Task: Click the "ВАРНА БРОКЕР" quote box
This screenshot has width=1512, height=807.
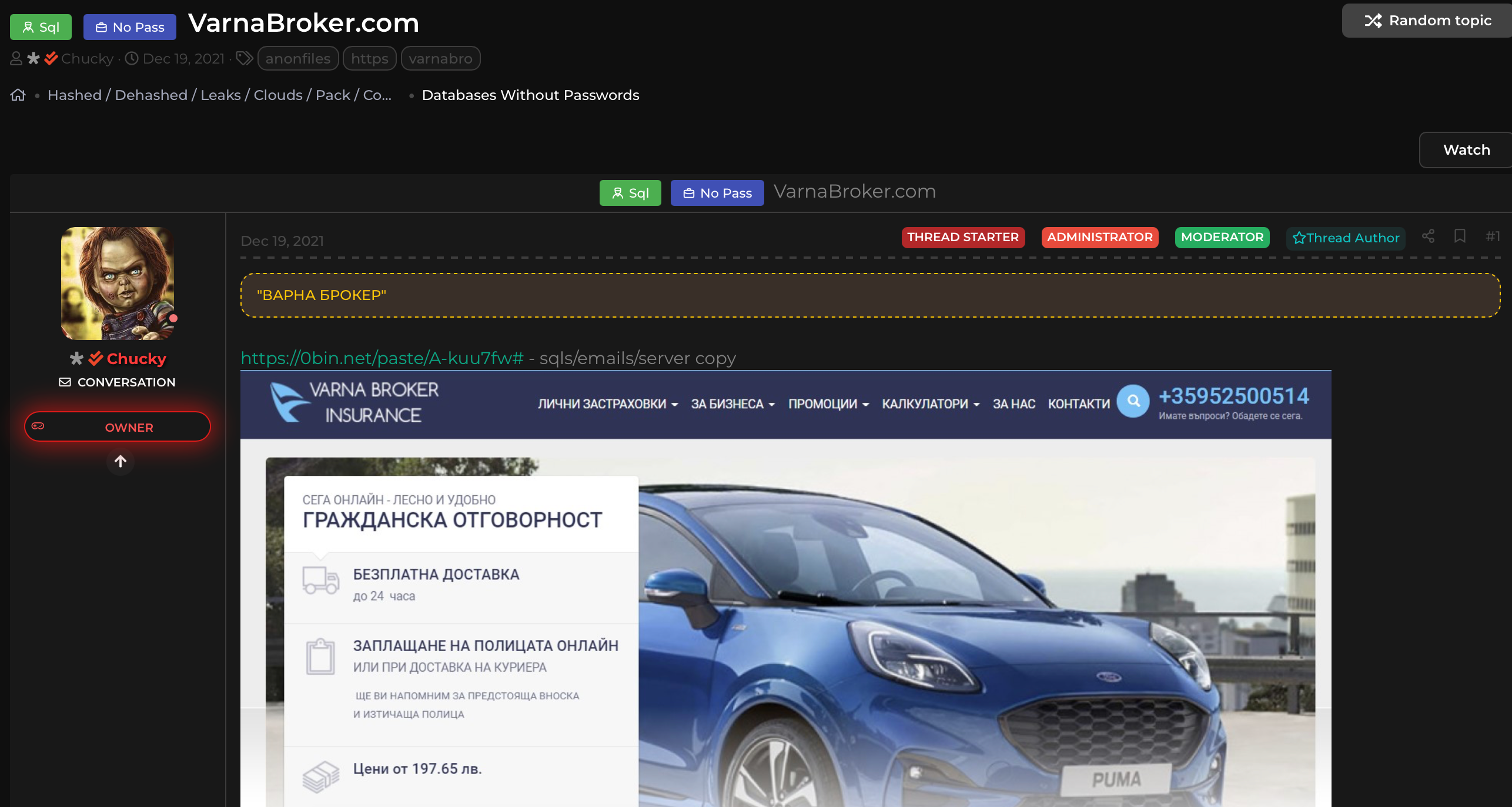Action: point(871,295)
